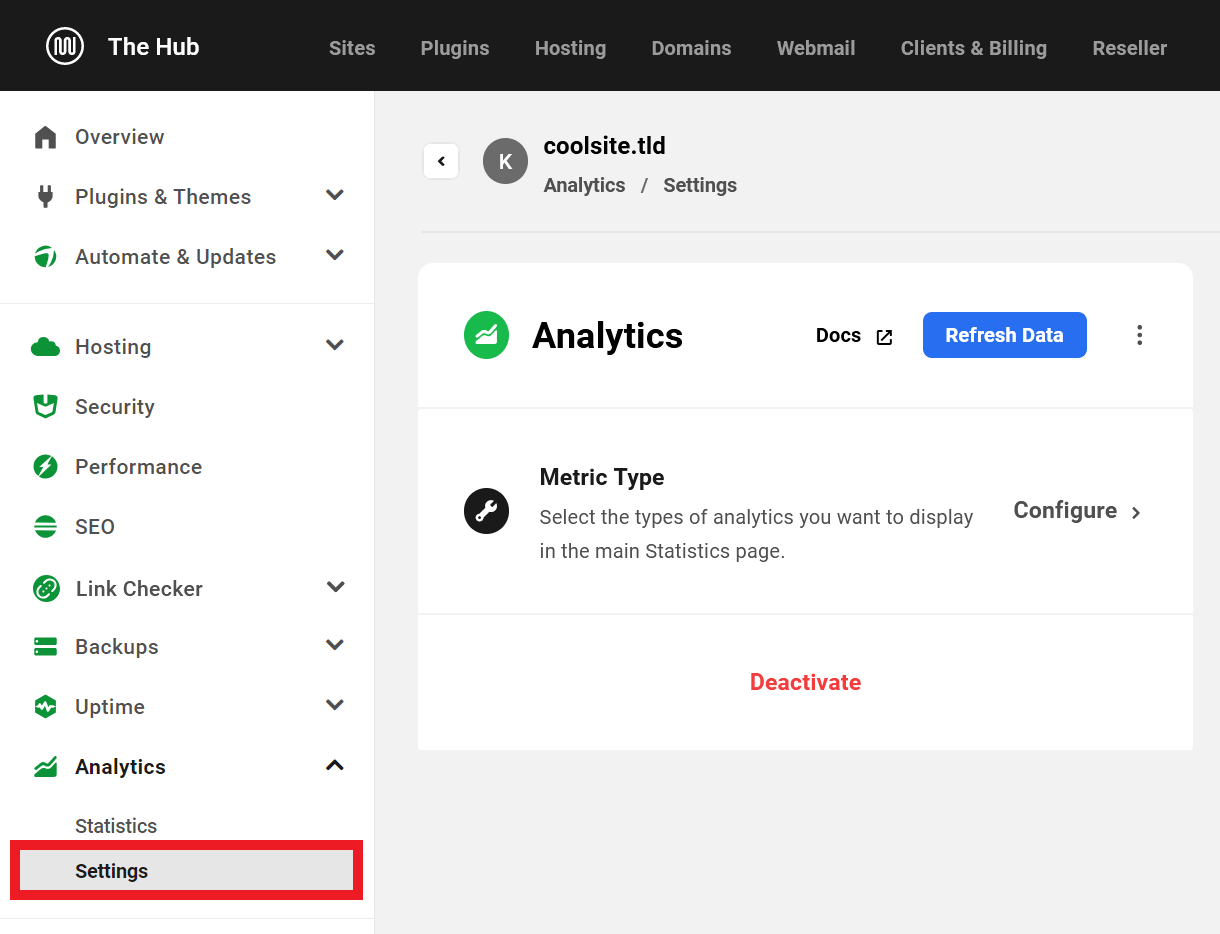Click Configure for Metric Type

coord(1065,510)
